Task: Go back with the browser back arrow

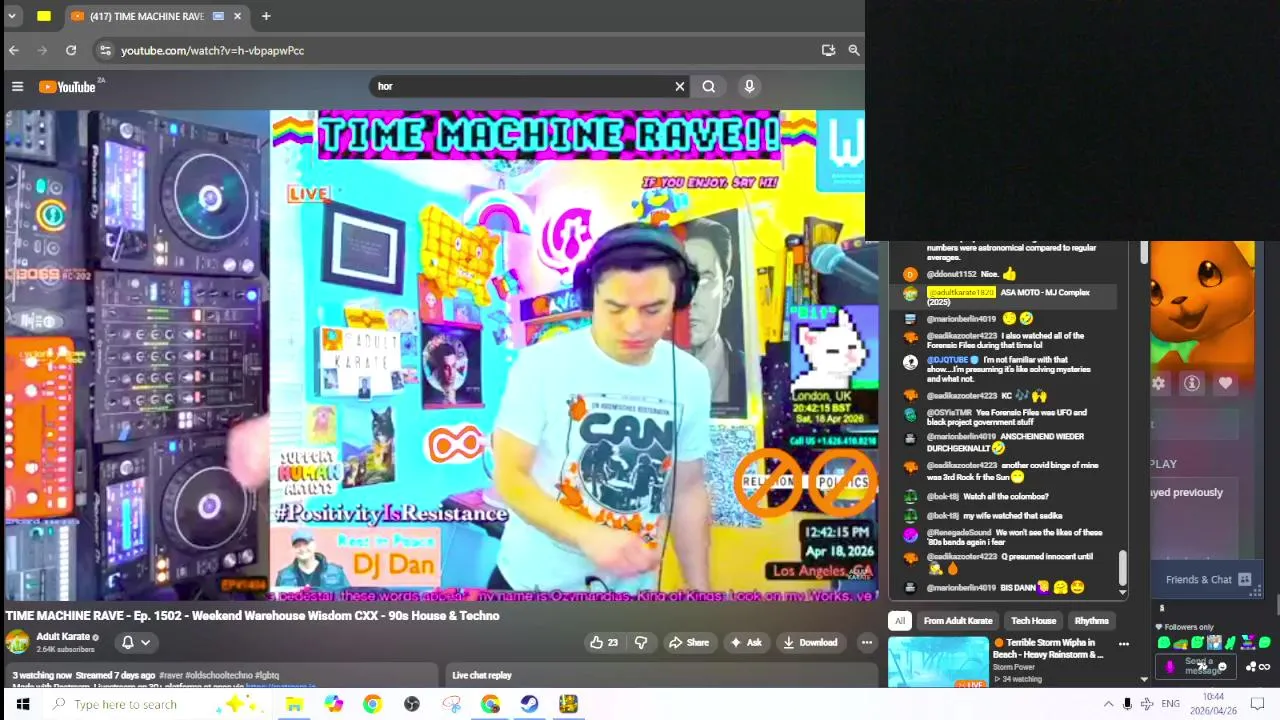Action: tap(14, 50)
